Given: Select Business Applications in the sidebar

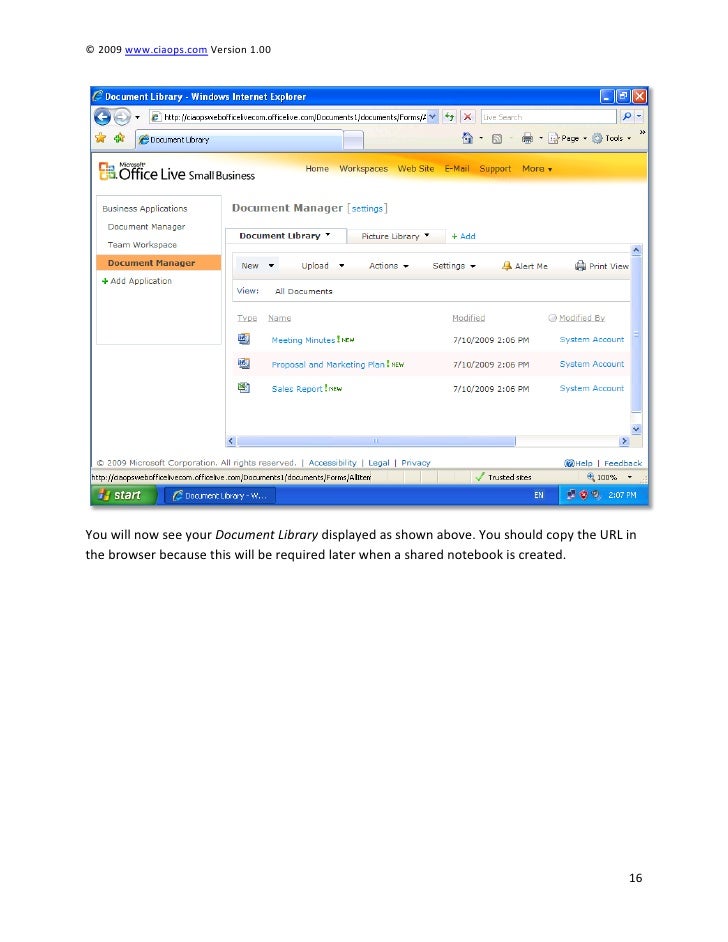Looking at the screenshot, I should [x=145, y=208].
